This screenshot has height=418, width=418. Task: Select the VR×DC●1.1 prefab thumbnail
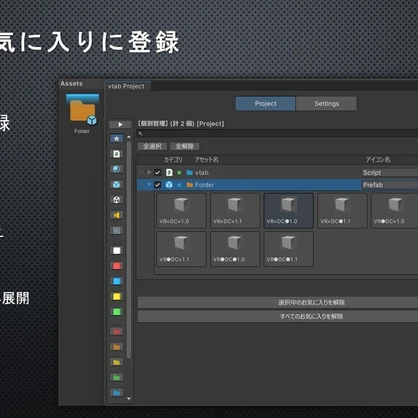(342, 211)
